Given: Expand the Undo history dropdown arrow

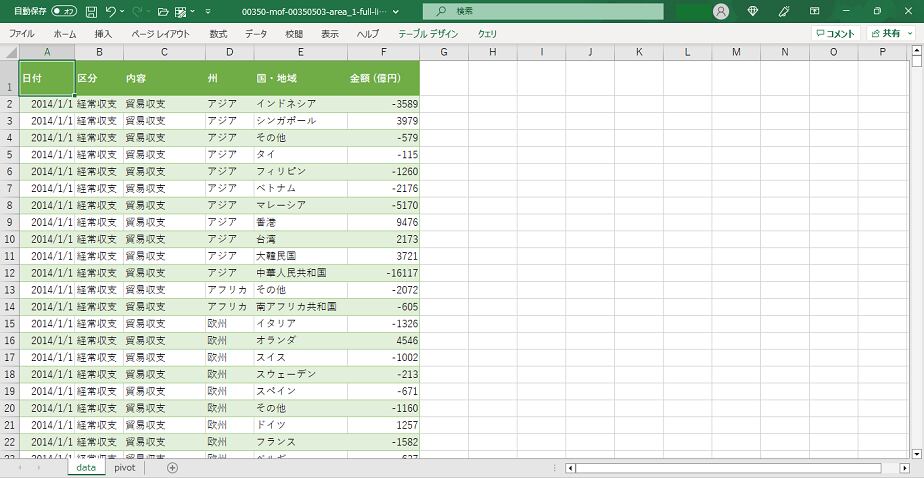Looking at the screenshot, I should [122, 11].
